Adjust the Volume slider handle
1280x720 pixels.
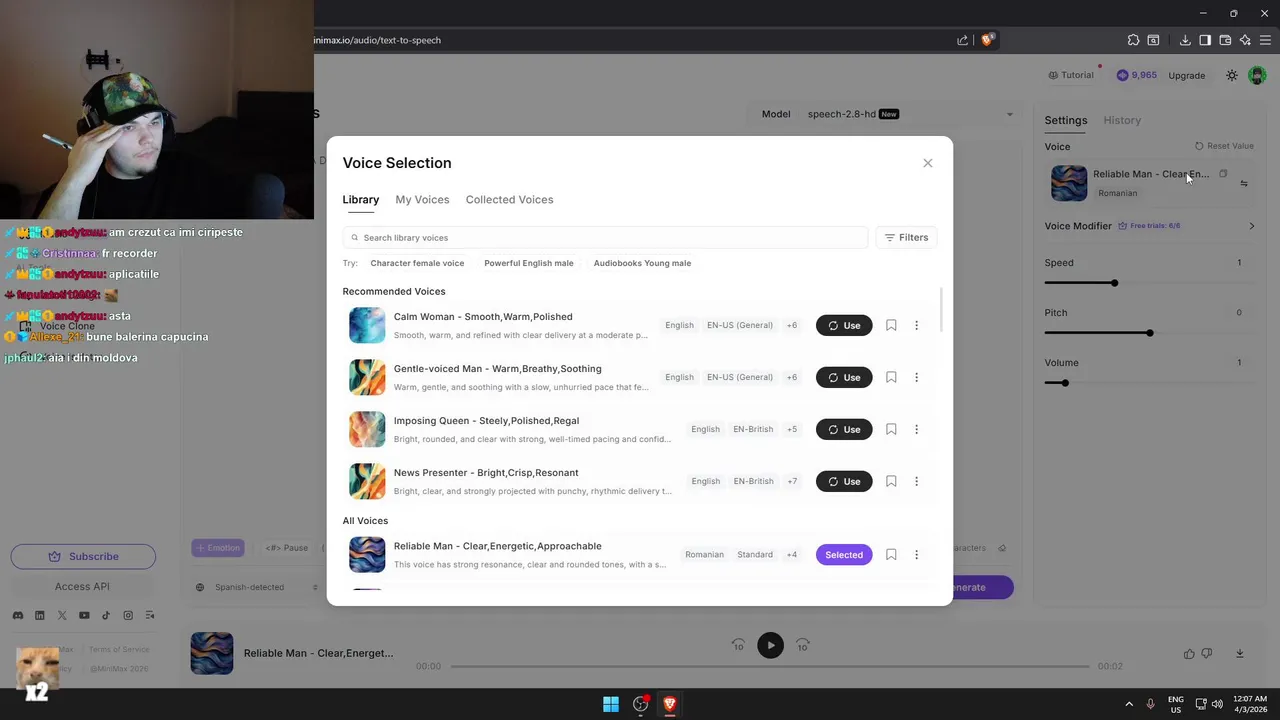point(1065,383)
